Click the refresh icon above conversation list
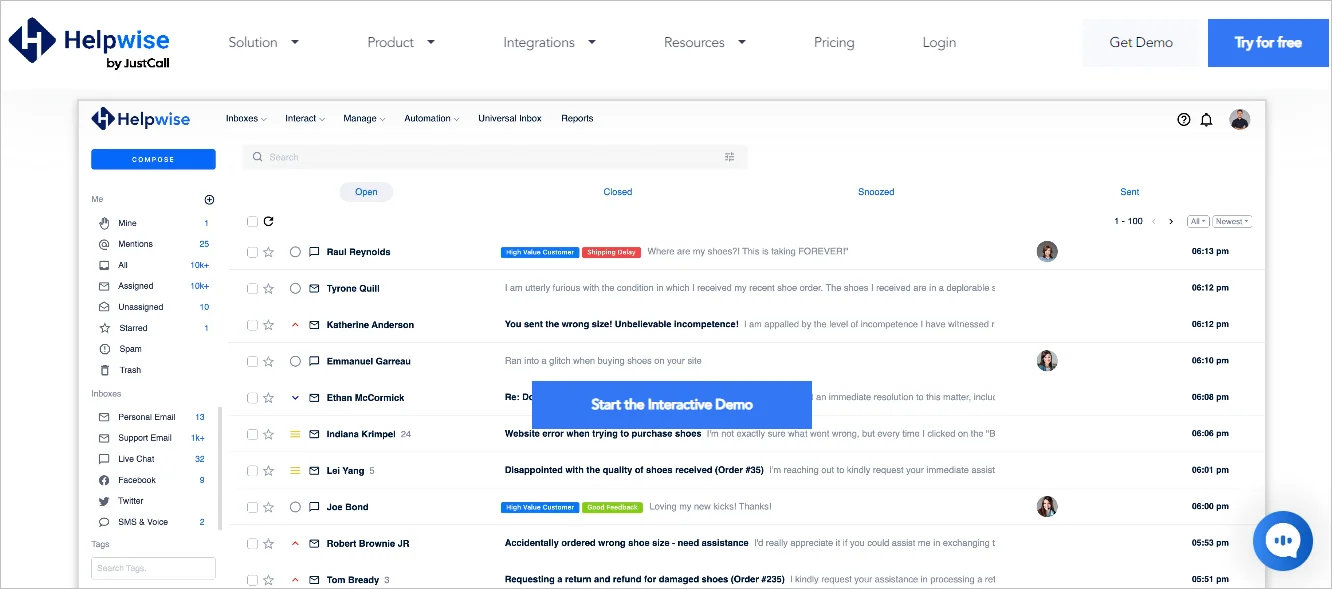1332x589 pixels. pyautogui.click(x=269, y=221)
